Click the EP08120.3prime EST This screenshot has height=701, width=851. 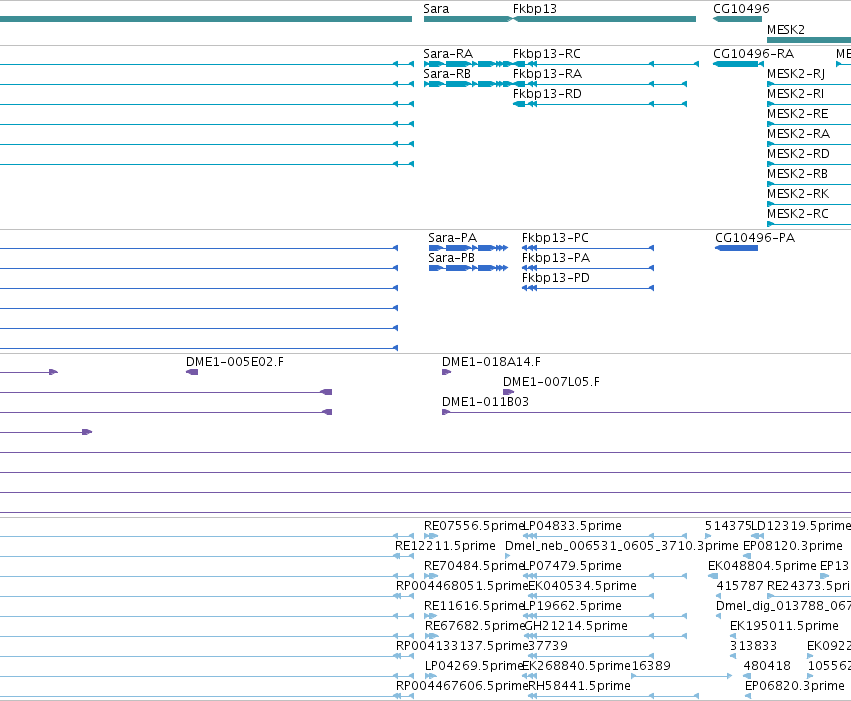tap(747, 556)
